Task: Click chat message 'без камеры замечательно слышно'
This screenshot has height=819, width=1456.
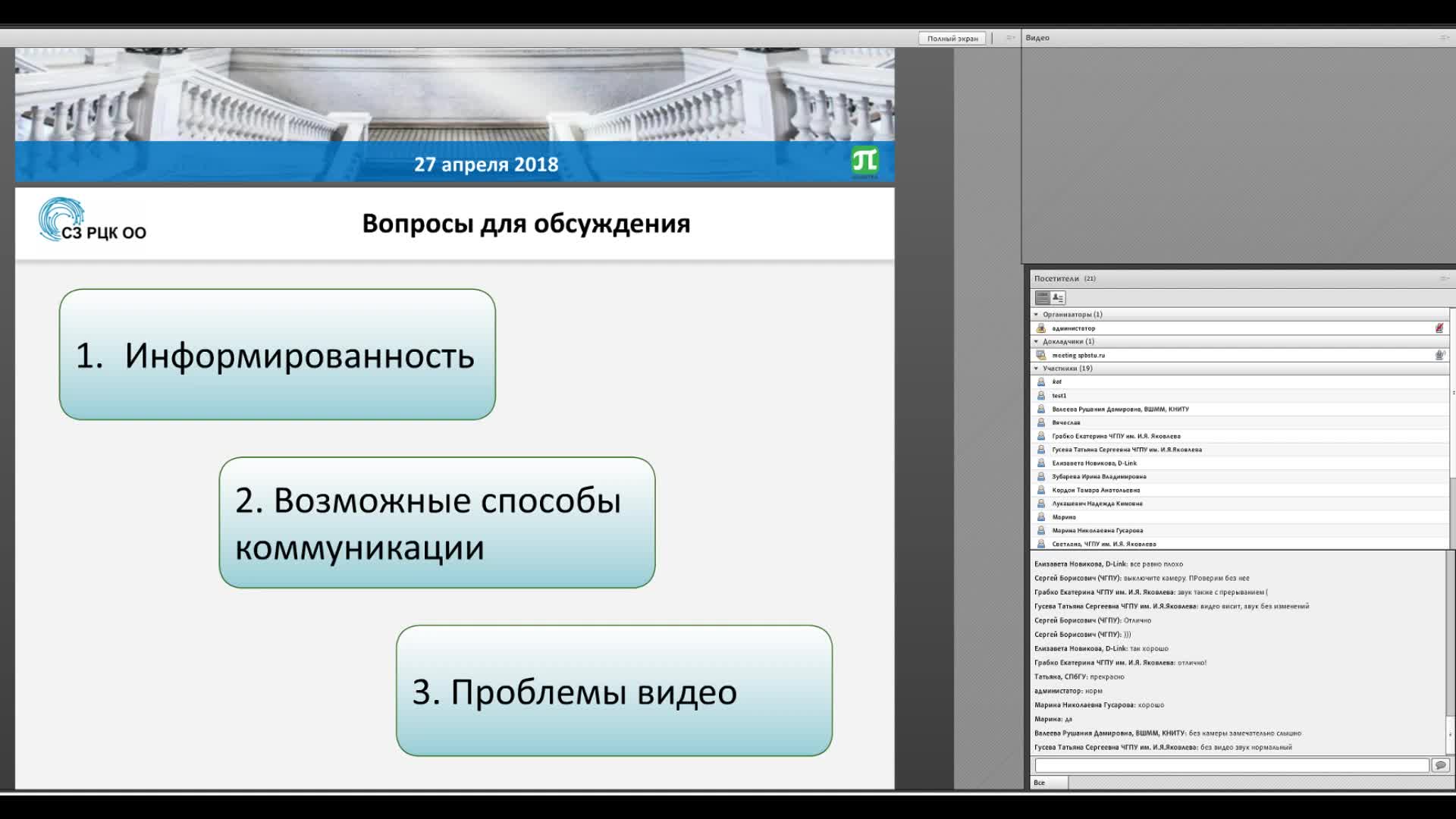Action: click(1245, 733)
